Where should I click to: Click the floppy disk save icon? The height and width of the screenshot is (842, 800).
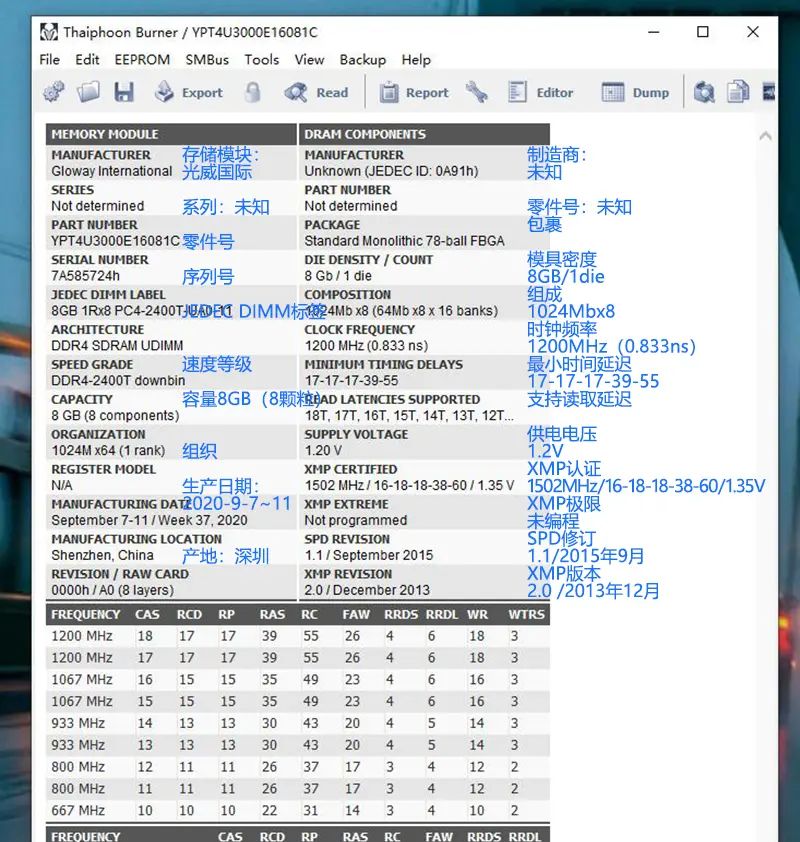point(123,92)
